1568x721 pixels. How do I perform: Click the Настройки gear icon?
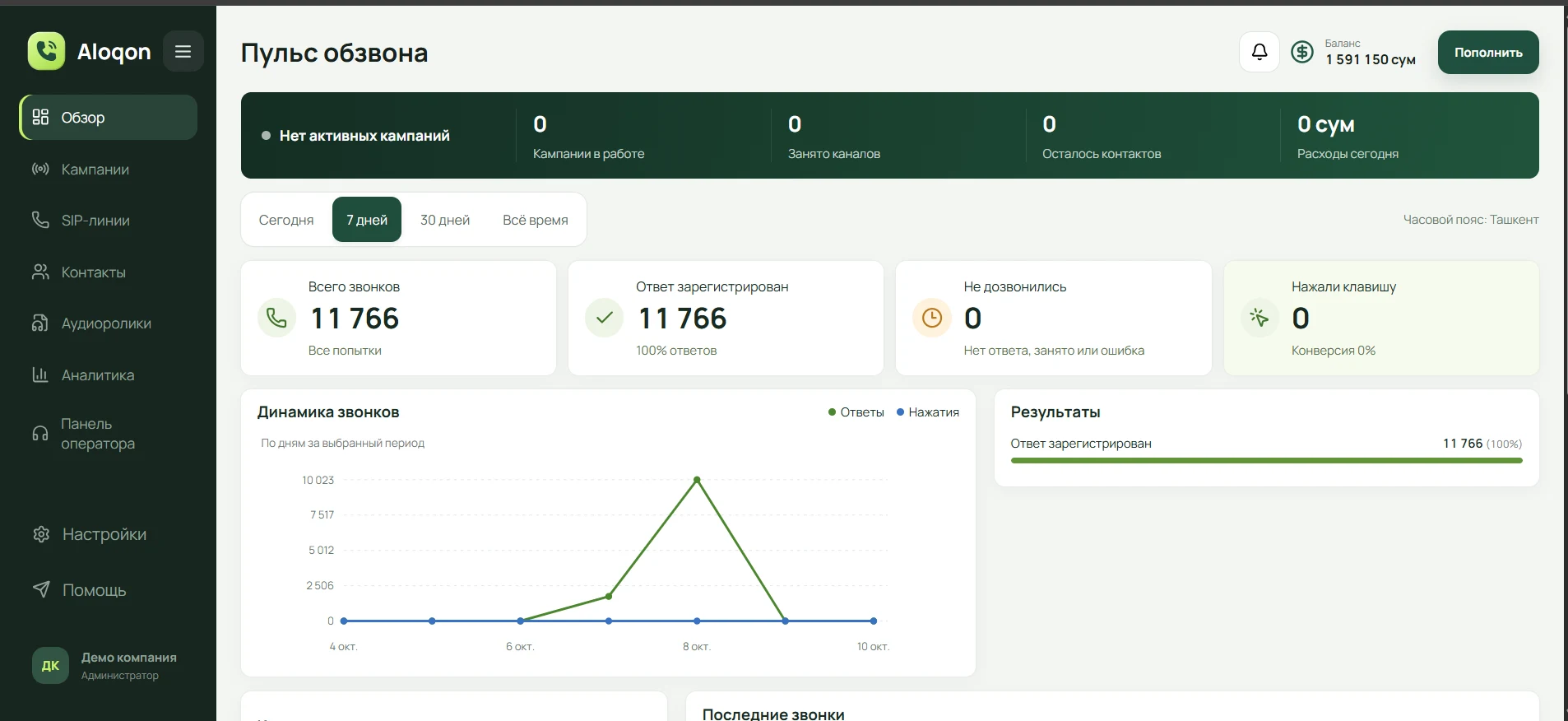point(41,534)
